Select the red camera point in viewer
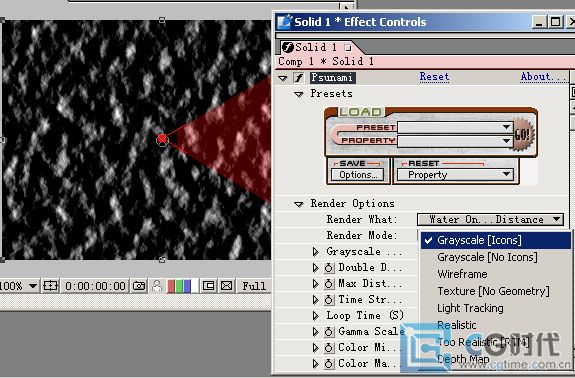Viewport: 575px width, 378px height. click(162, 139)
